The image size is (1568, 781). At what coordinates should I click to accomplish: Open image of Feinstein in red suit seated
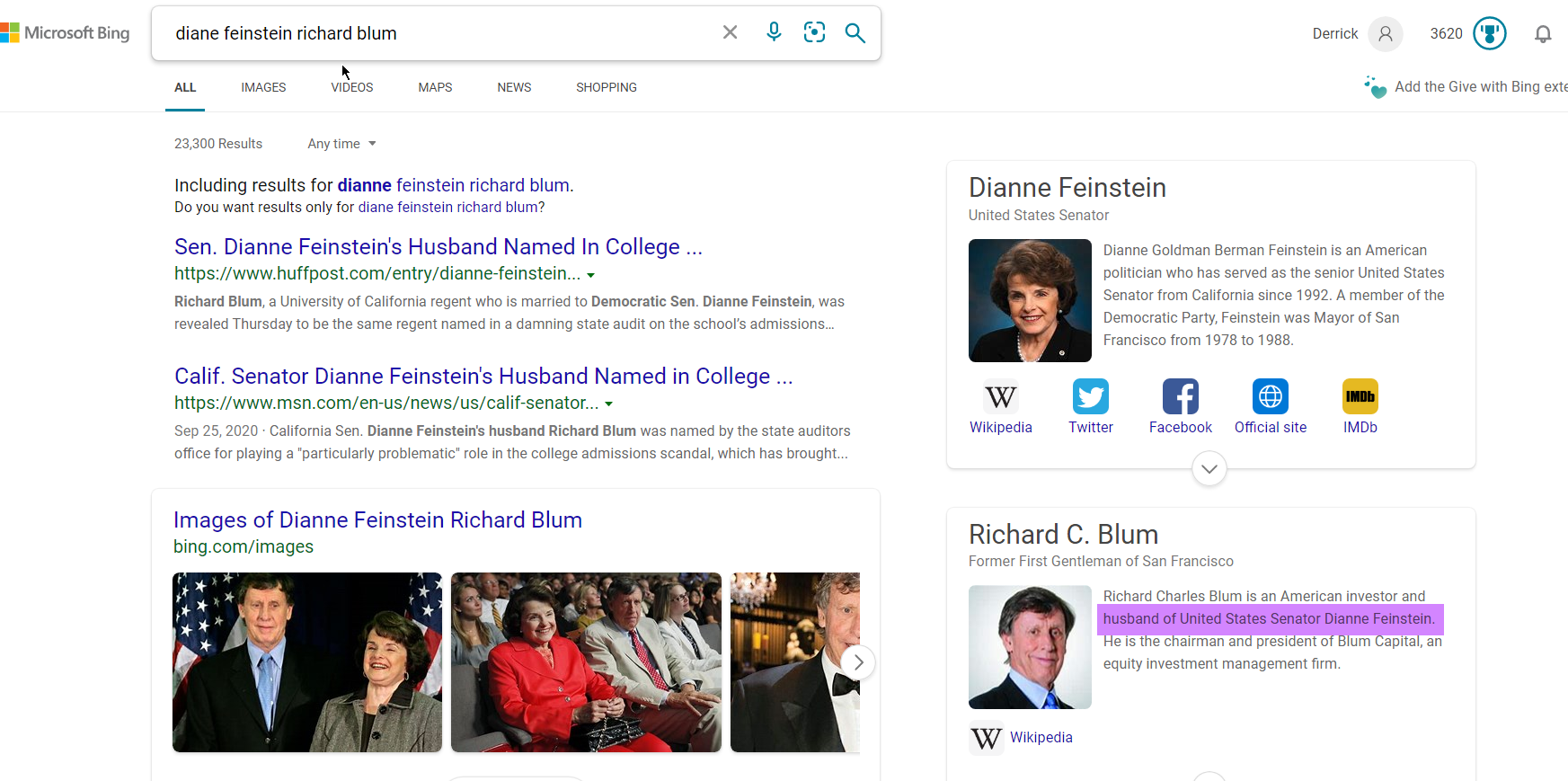click(x=586, y=662)
